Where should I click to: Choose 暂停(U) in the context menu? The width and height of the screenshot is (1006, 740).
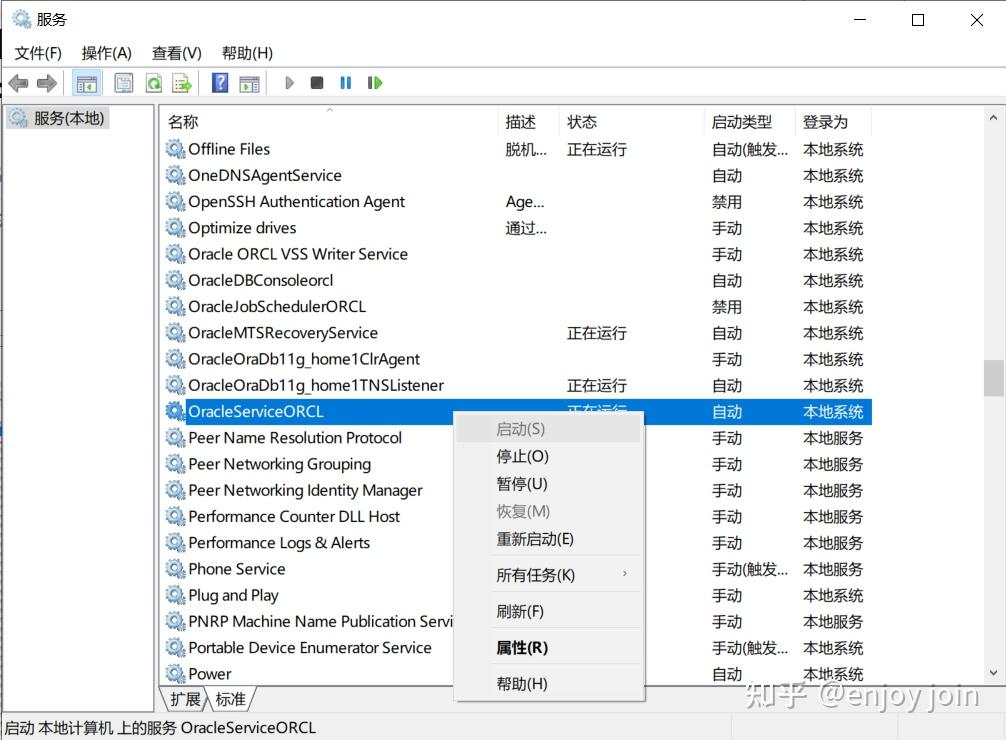tap(549, 484)
